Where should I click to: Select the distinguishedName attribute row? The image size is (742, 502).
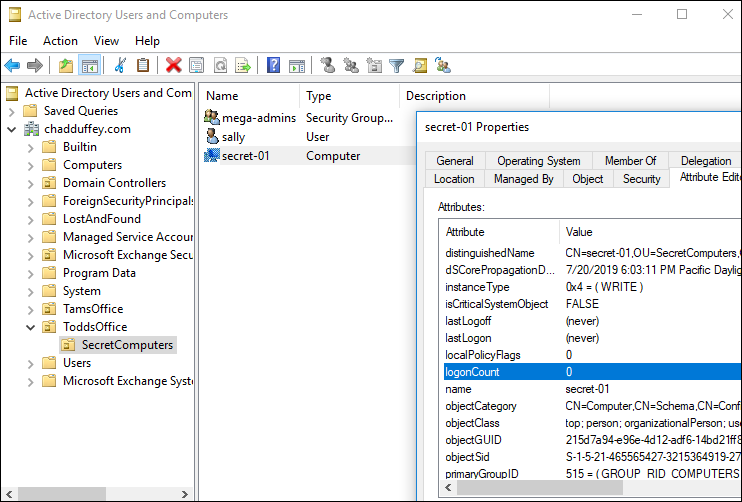click(x=592, y=253)
